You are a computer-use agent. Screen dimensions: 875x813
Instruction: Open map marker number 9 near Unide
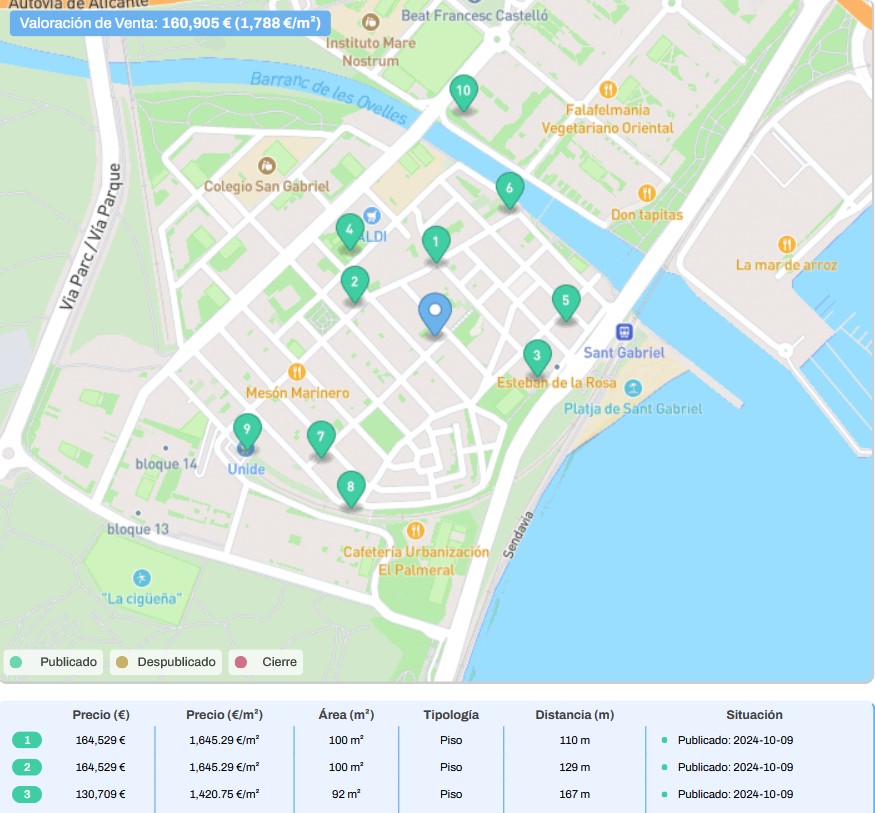coord(247,430)
